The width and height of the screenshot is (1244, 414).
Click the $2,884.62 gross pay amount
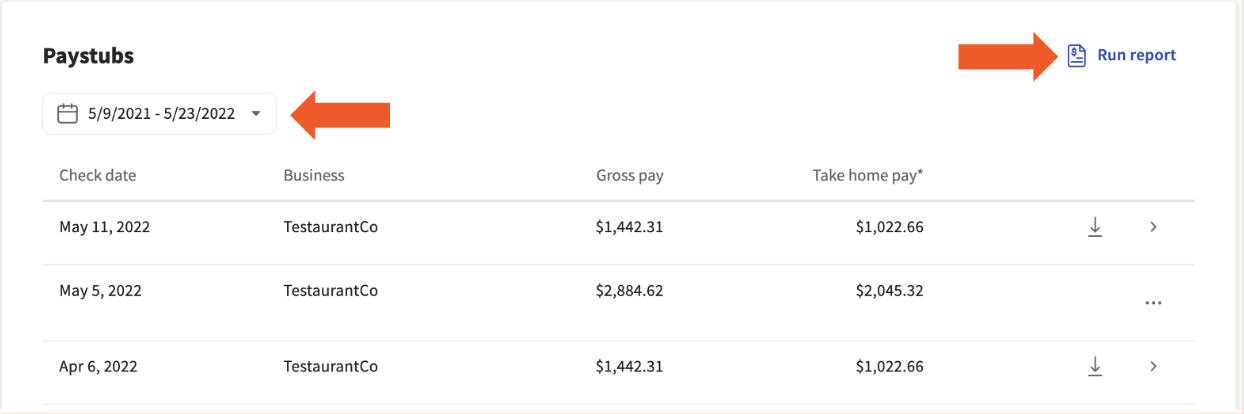tap(630, 291)
